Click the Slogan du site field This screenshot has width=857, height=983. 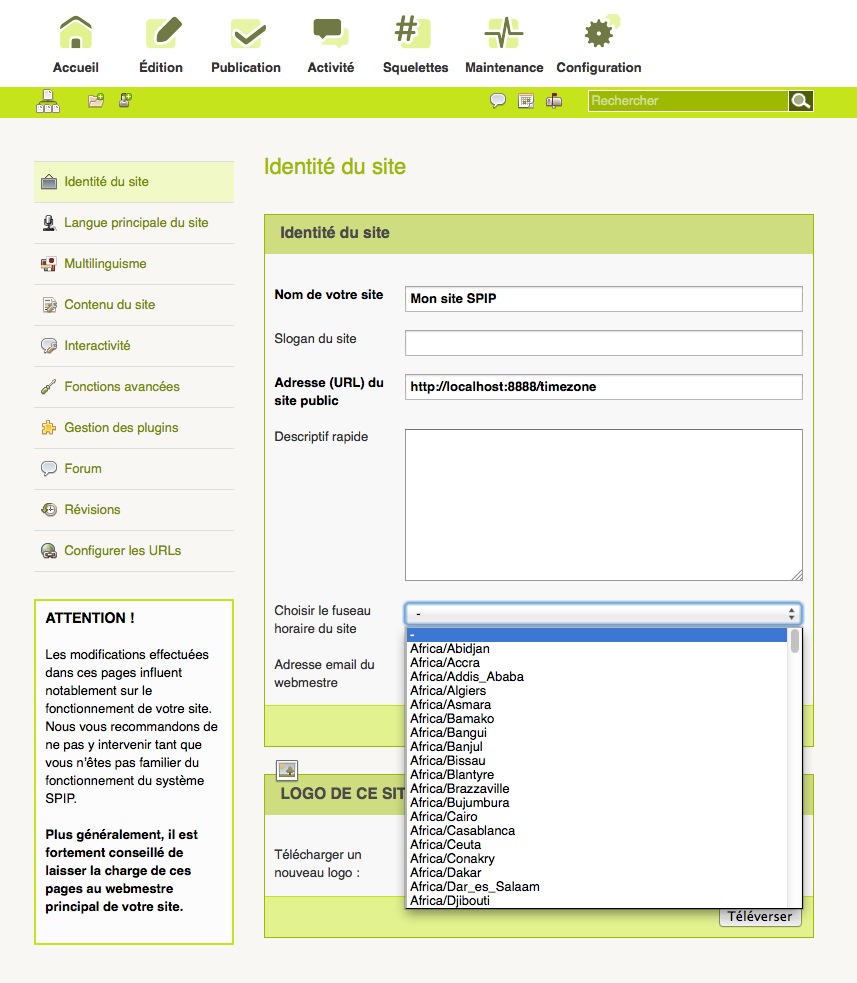[x=603, y=343]
